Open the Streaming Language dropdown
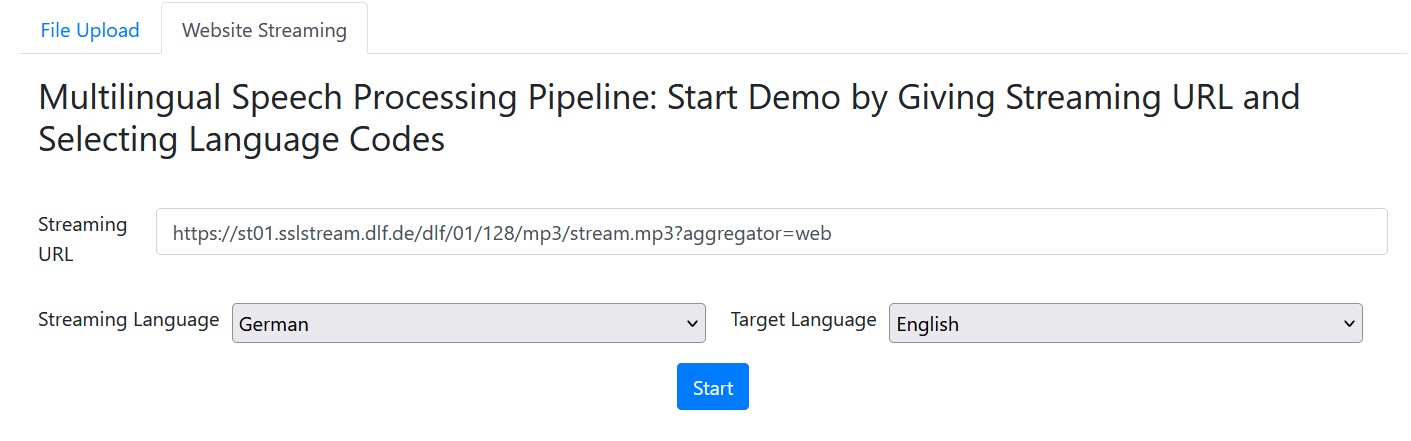1411x441 pixels. (x=469, y=323)
